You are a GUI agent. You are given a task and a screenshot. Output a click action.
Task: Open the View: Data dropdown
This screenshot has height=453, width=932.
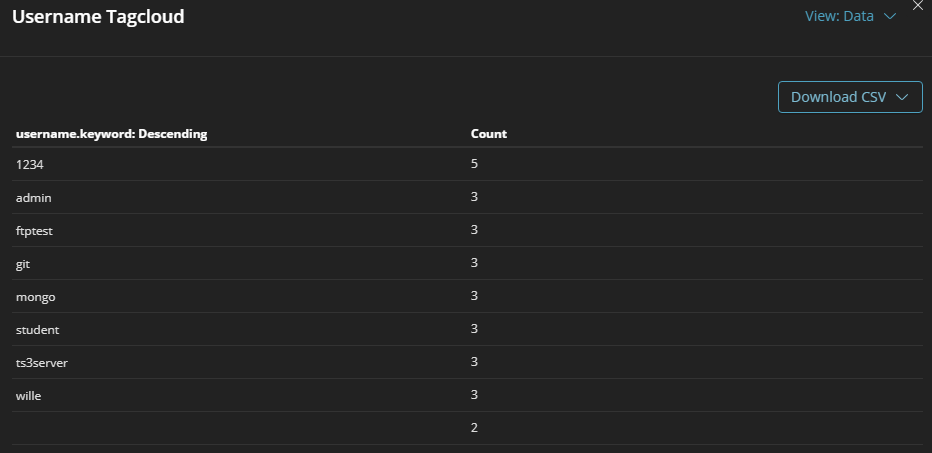(x=850, y=16)
